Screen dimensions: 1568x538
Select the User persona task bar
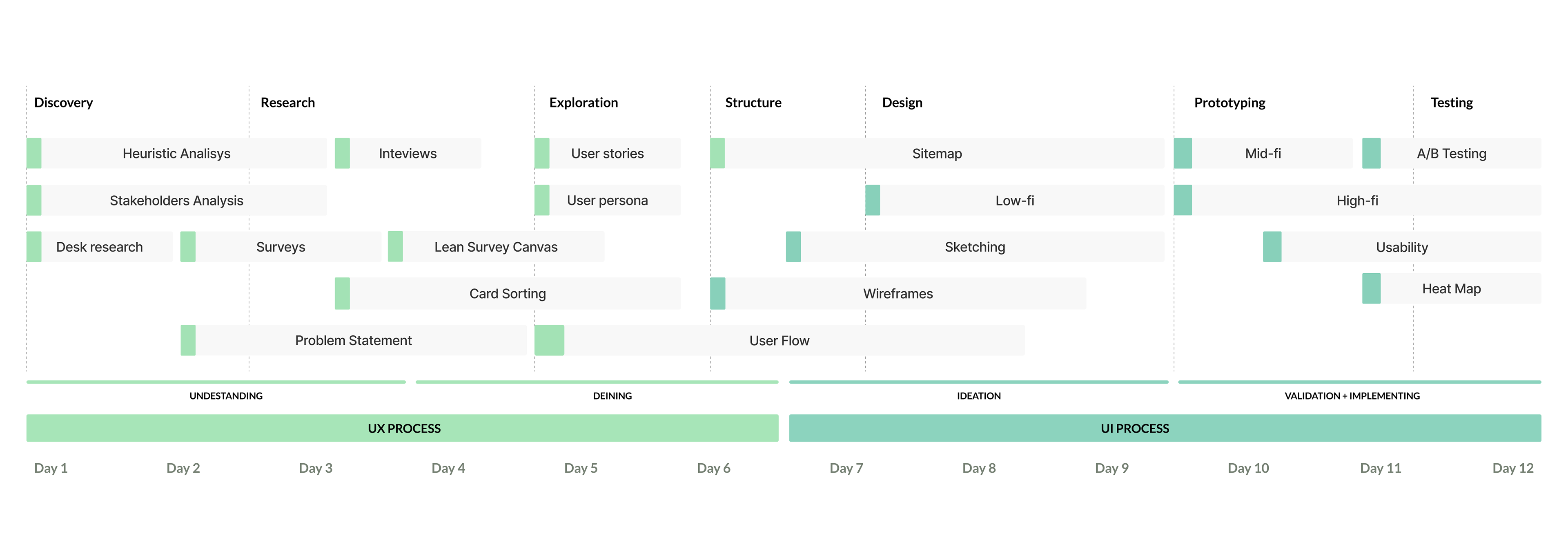point(608,201)
